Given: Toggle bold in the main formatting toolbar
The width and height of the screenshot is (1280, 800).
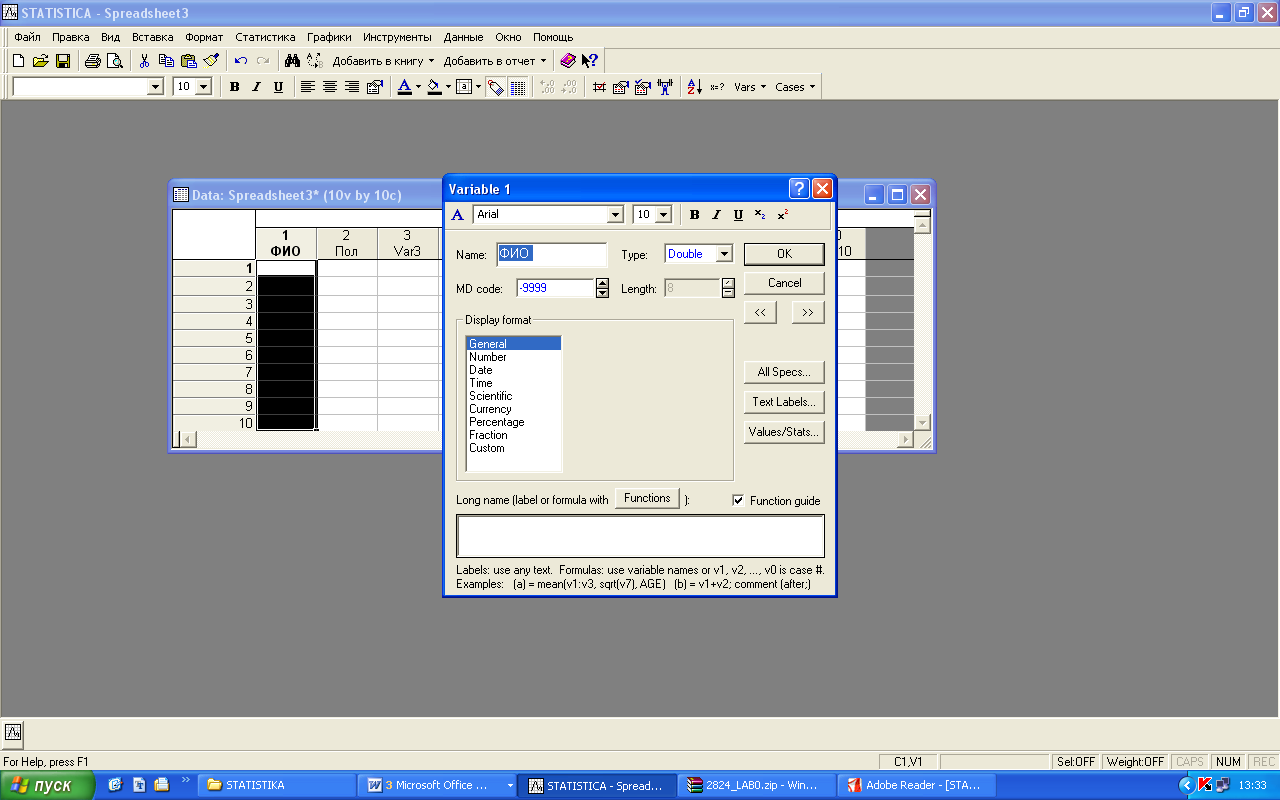Looking at the screenshot, I should tap(234, 87).
